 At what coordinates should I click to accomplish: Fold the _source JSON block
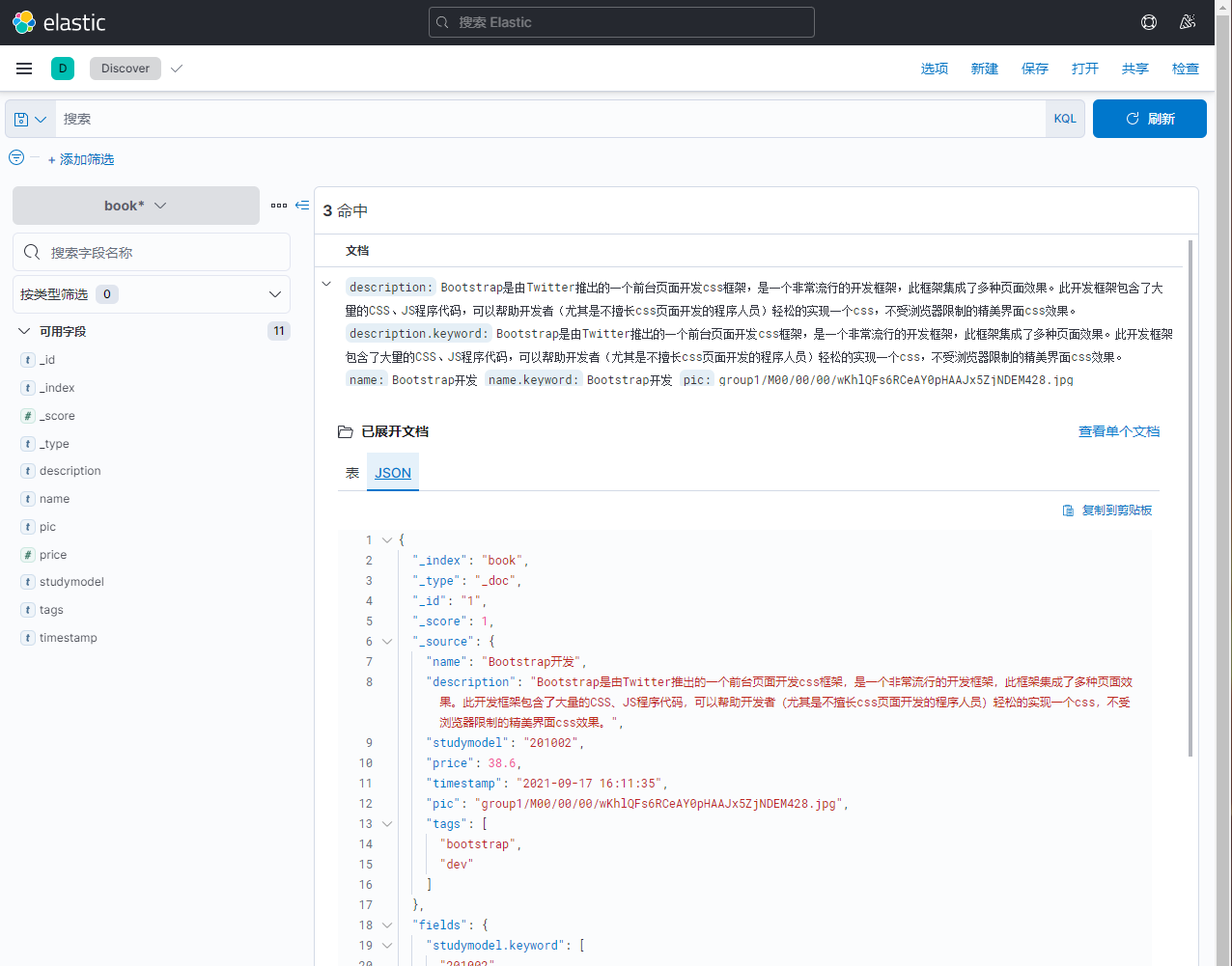click(387, 641)
